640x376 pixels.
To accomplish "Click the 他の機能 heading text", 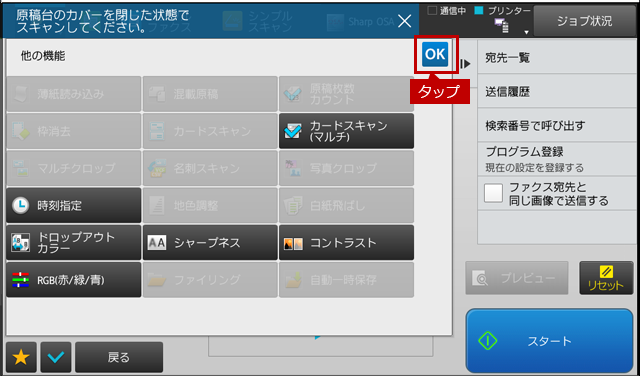I will coord(43,56).
